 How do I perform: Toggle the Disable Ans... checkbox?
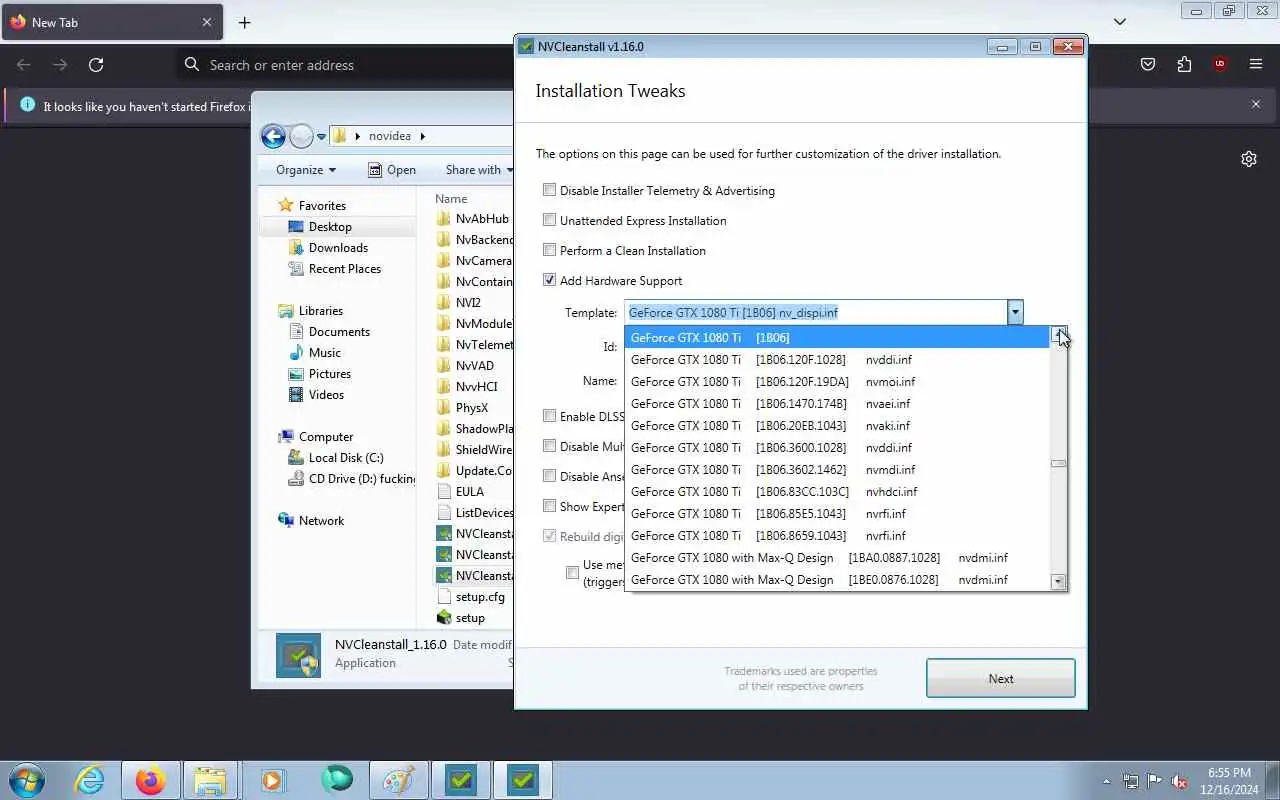click(549, 476)
